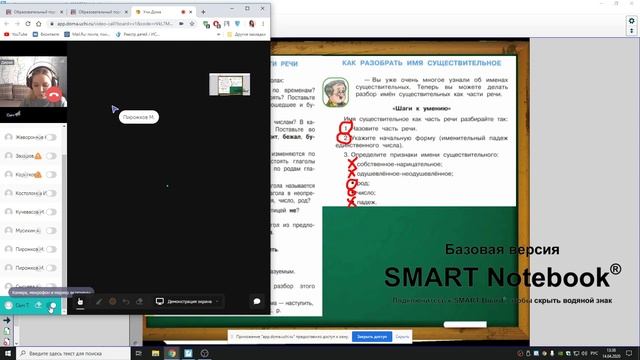Bookmark this page with the star
The height and width of the screenshot is (360, 640).
pos(192,24)
